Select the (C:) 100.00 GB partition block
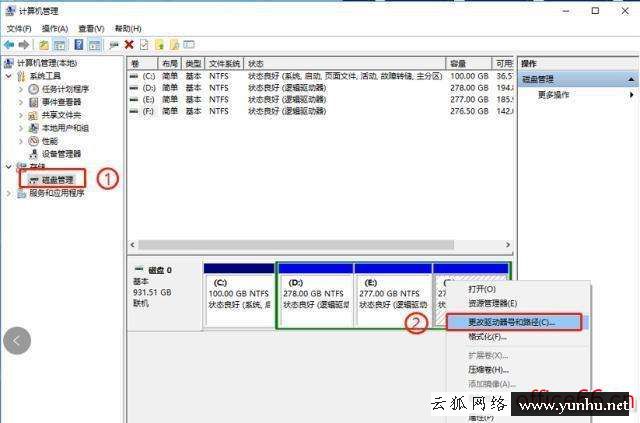Screen dimensions: 640x423 pos(239,295)
